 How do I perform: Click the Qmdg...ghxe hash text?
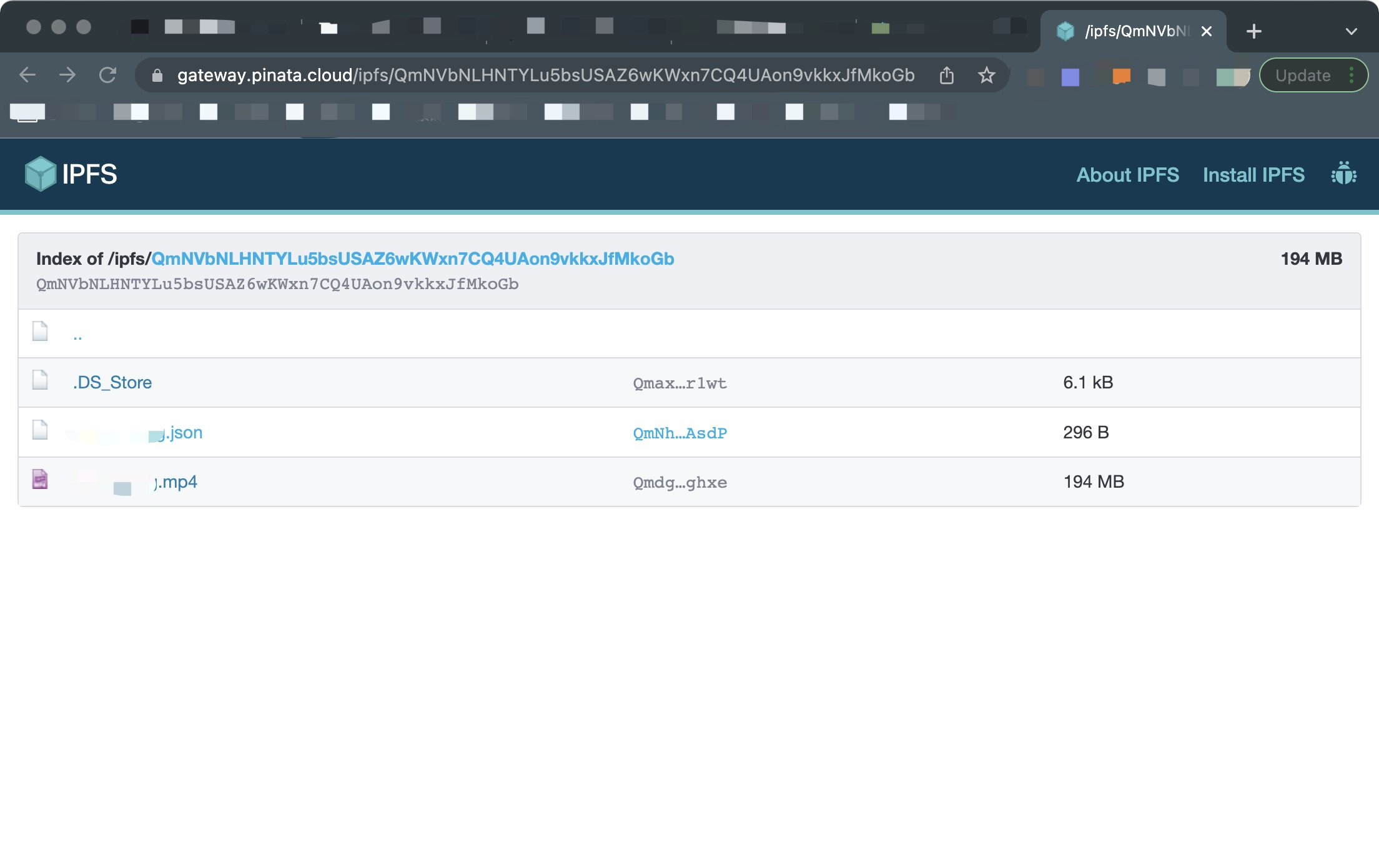point(680,482)
